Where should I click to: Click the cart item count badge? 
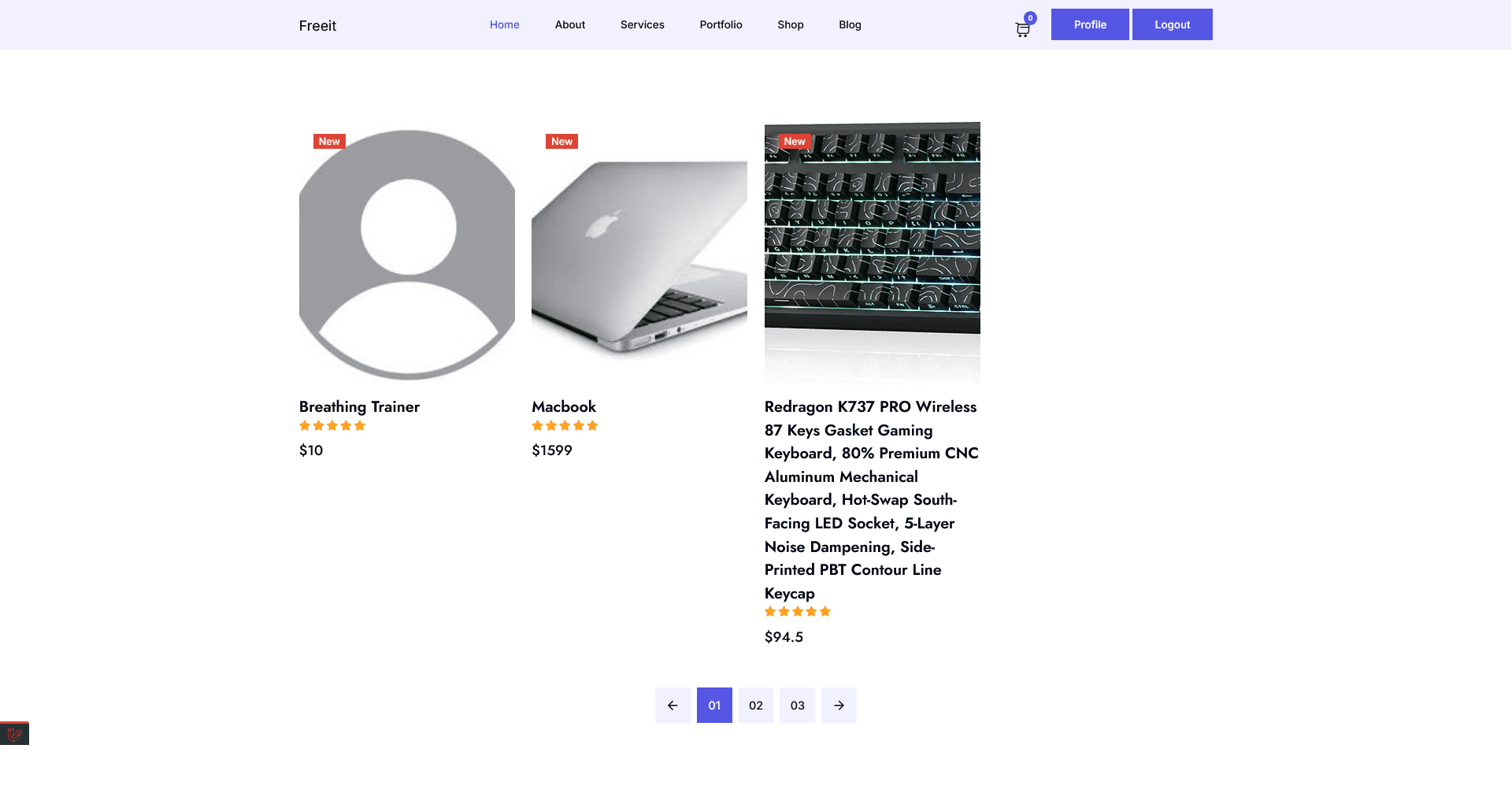click(x=1029, y=17)
